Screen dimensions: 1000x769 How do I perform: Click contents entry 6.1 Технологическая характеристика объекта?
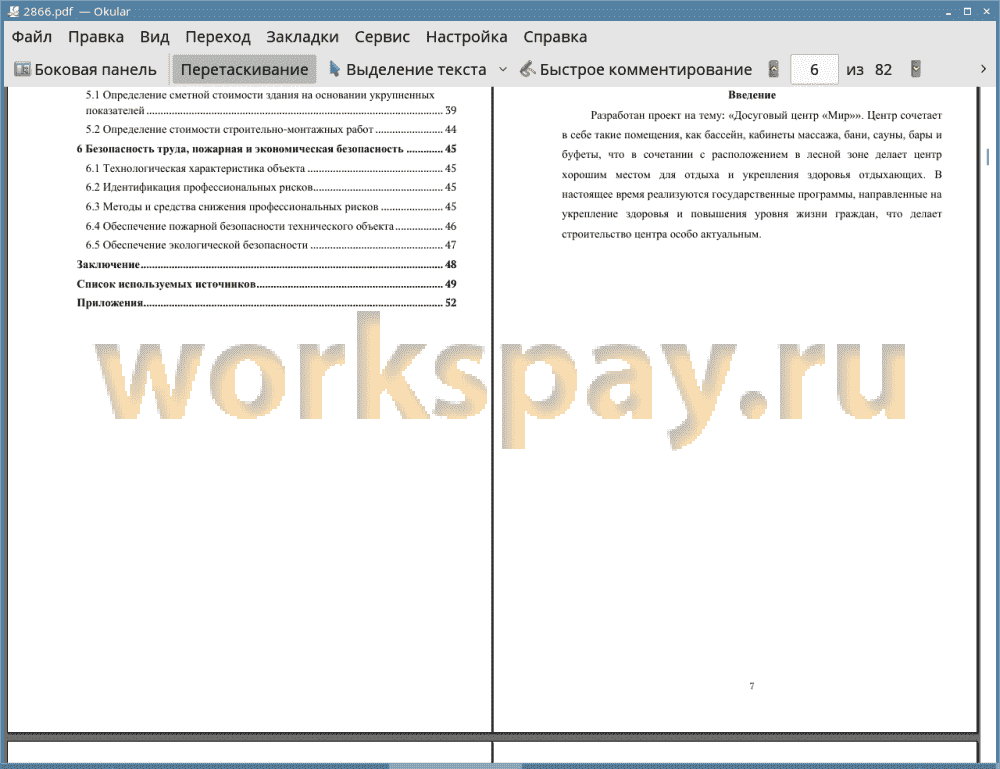point(270,168)
